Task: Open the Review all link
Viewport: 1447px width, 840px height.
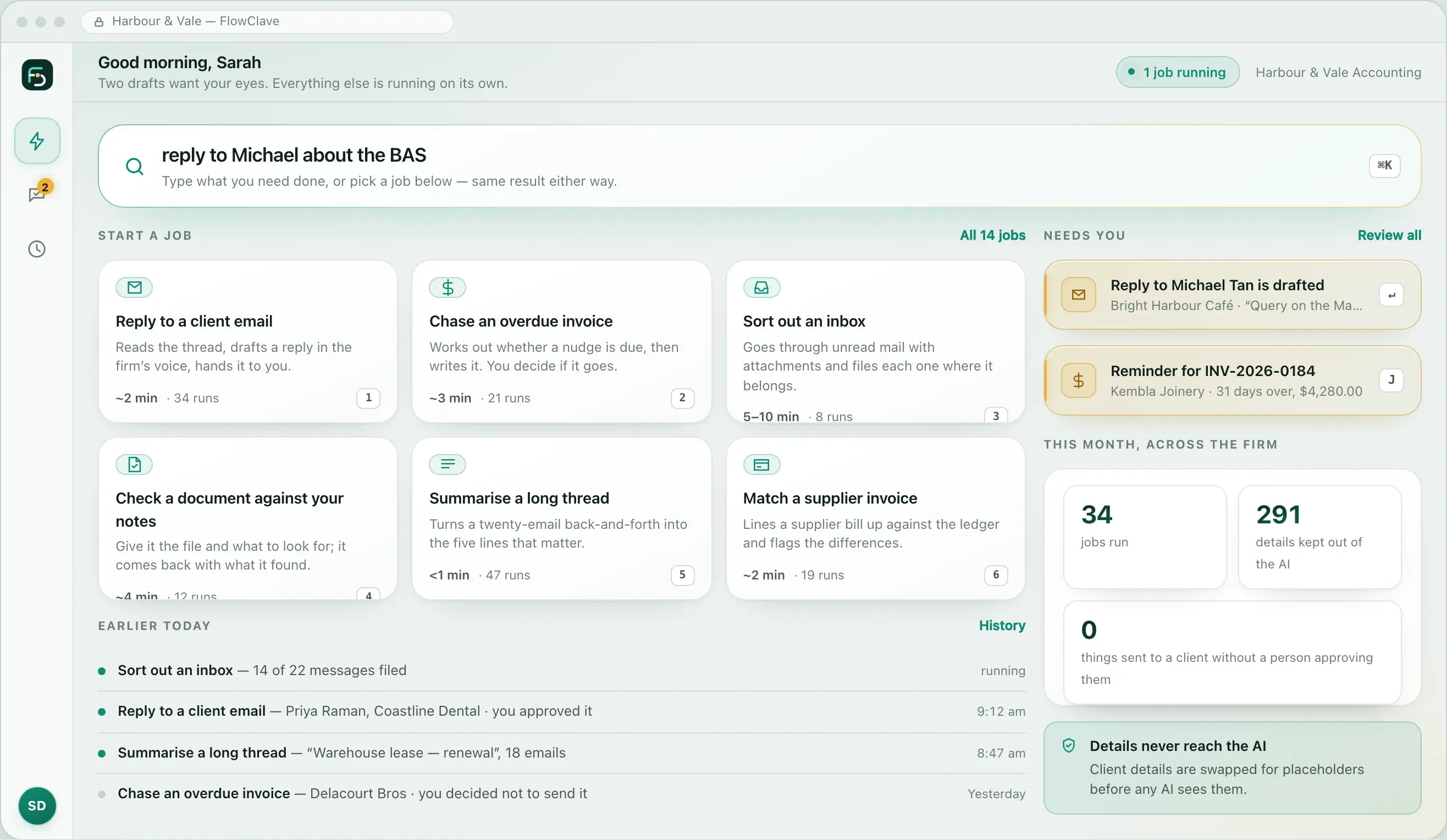Action: click(1390, 235)
